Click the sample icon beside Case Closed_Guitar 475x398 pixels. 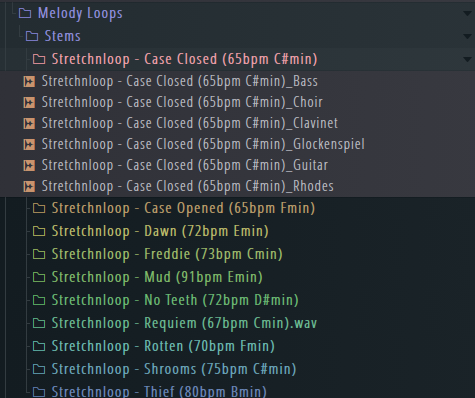point(29,166)
